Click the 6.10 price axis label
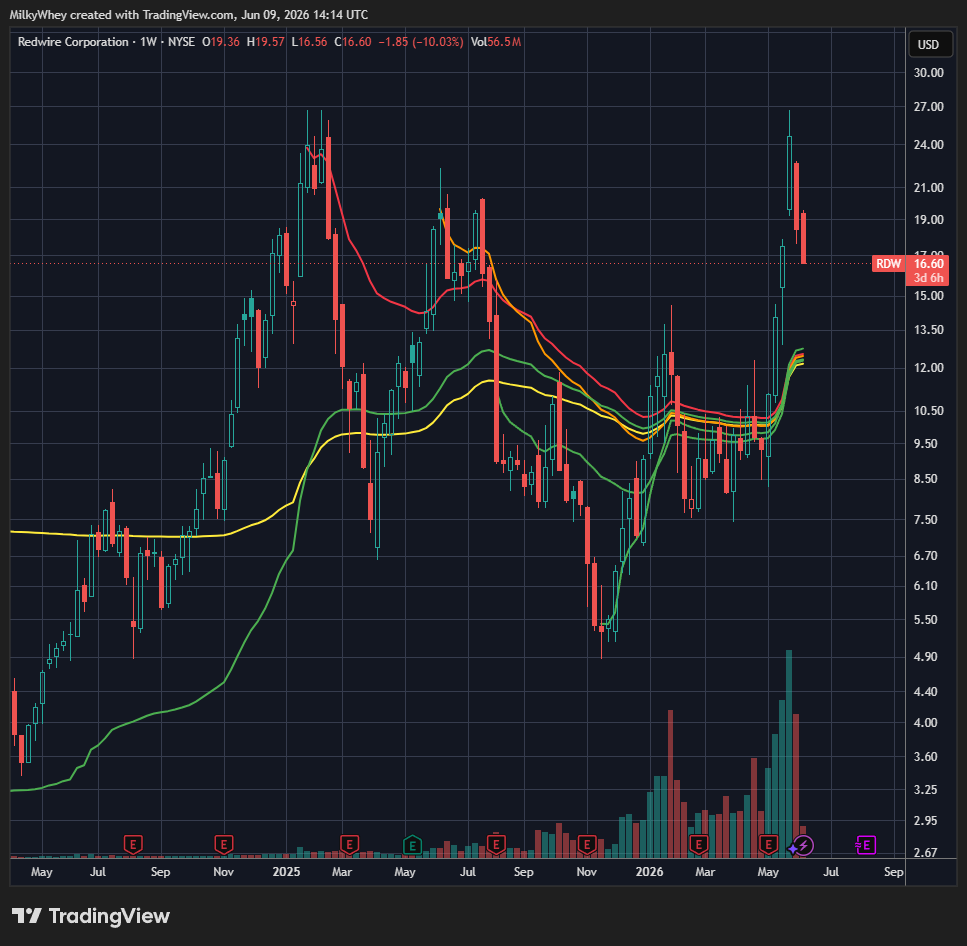 point(925,586)
